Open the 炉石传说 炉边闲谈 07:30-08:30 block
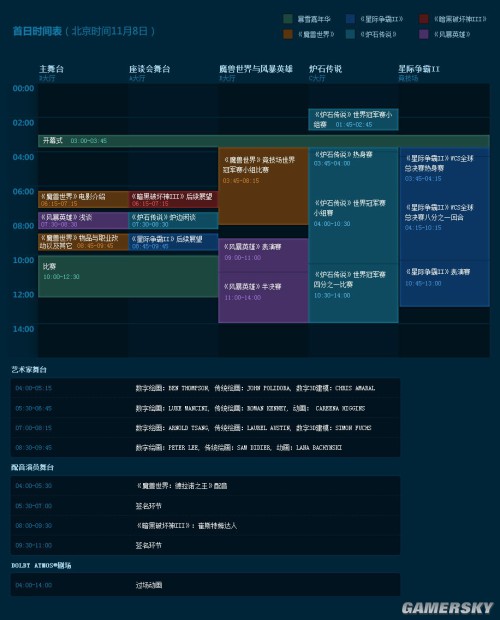Viewport: 500px width, 620px height. coord(173,220)
